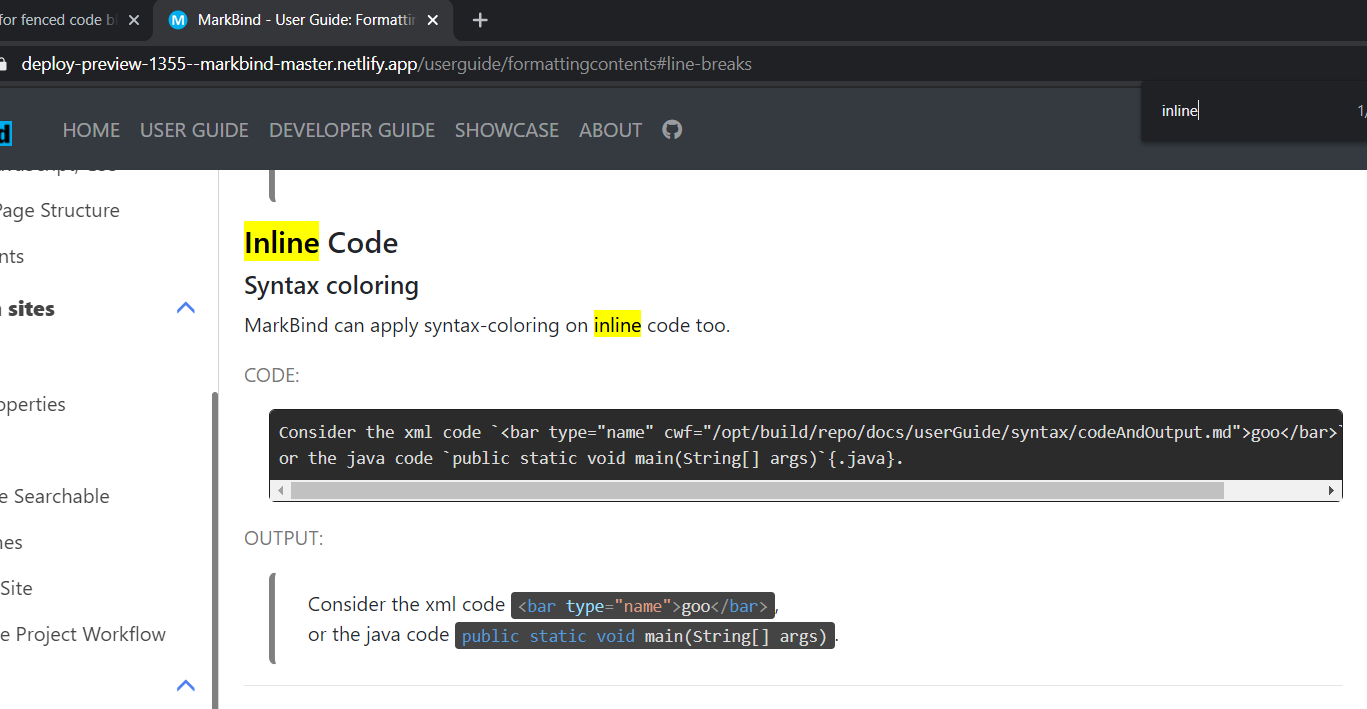Screen dimensions: 1367x709
Task: Open the Project Workflow sidebar link
Action: pyautogui.click(x=83, y=634)
